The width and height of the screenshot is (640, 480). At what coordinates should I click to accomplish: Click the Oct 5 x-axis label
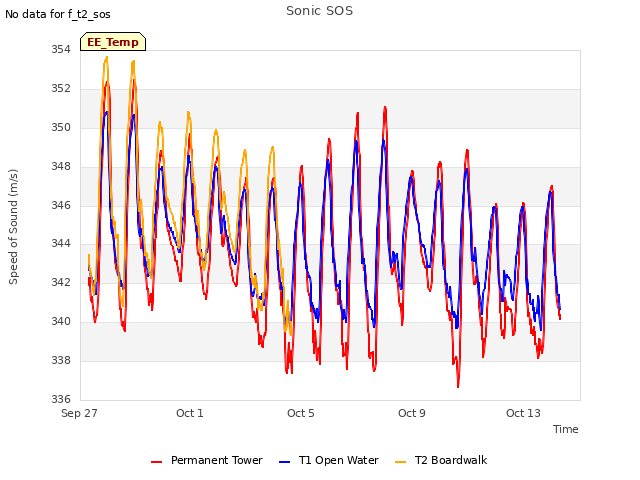(301, 413)
